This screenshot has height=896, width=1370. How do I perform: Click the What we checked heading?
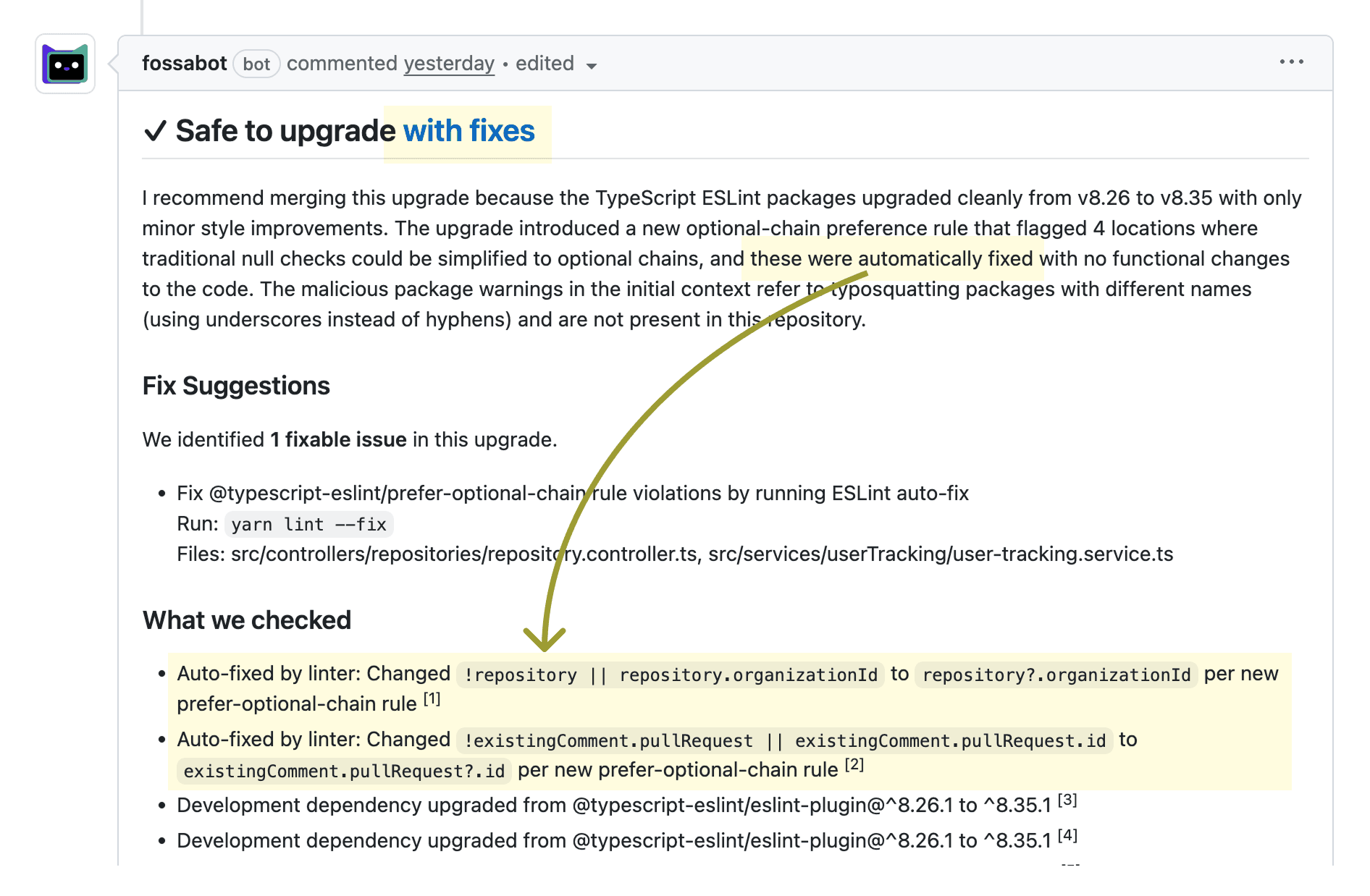246,620
